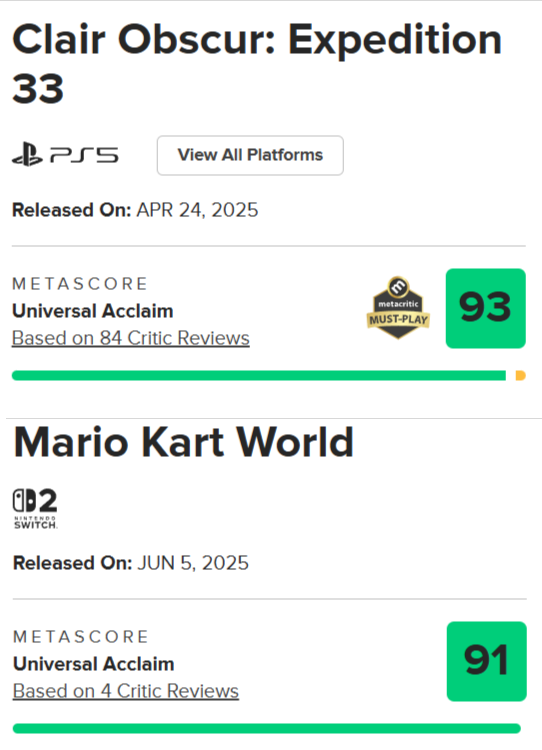
Task: Click the Mario Kart World title
Action: point(184,442)
